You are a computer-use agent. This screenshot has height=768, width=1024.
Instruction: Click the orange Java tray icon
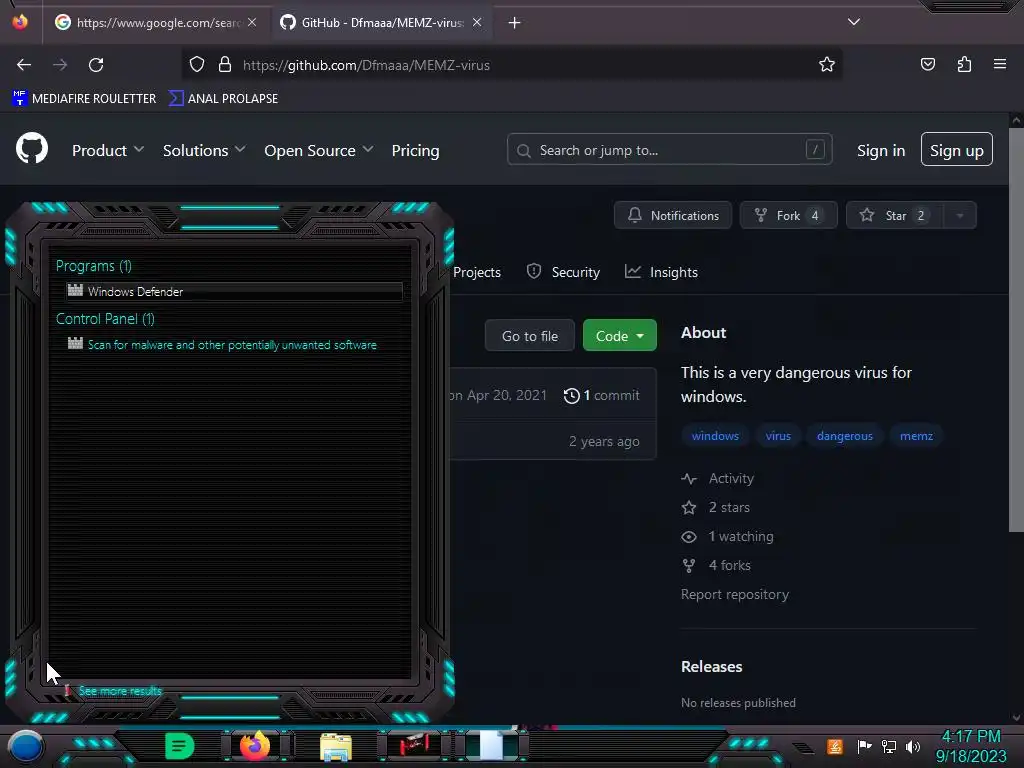[x=835, y=746]
